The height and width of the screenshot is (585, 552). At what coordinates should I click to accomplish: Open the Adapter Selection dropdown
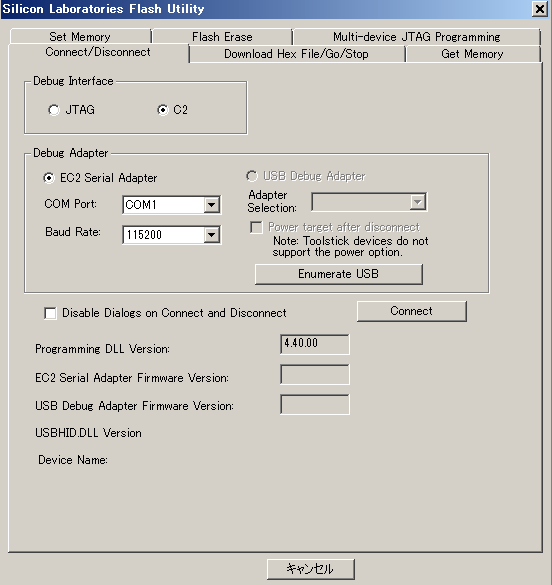click(x=417, y=202)
